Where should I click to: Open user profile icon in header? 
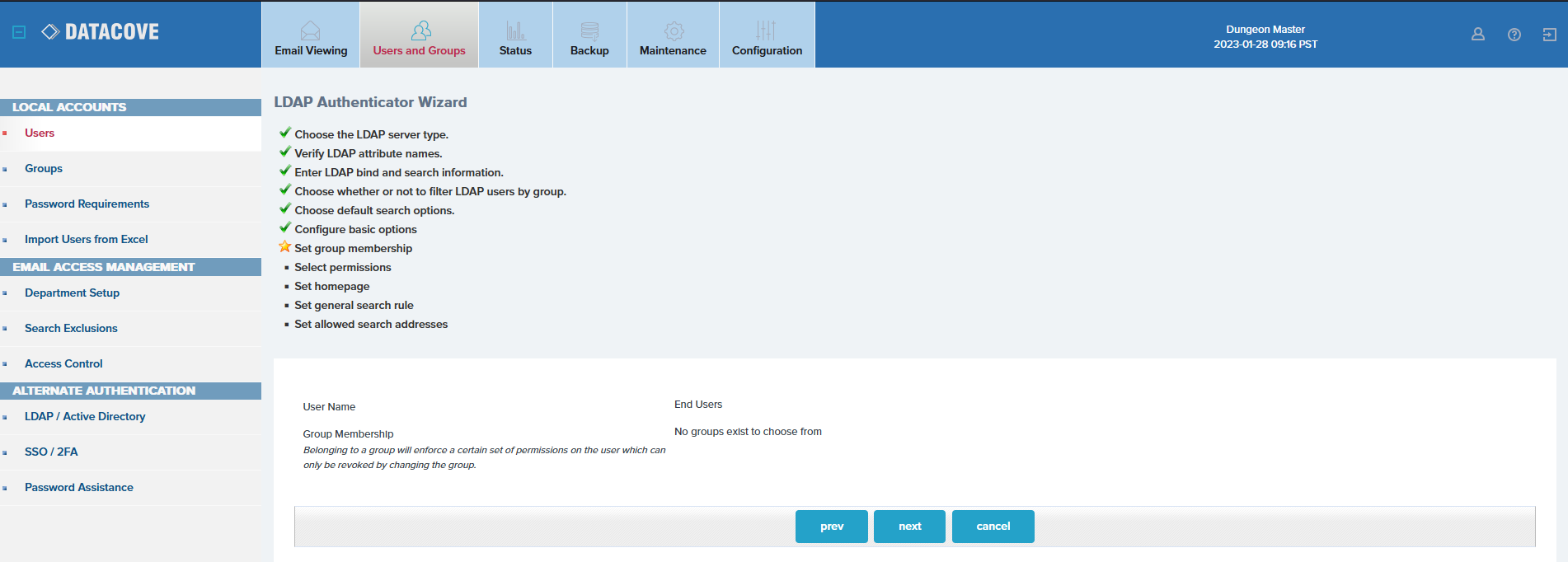1477,35
